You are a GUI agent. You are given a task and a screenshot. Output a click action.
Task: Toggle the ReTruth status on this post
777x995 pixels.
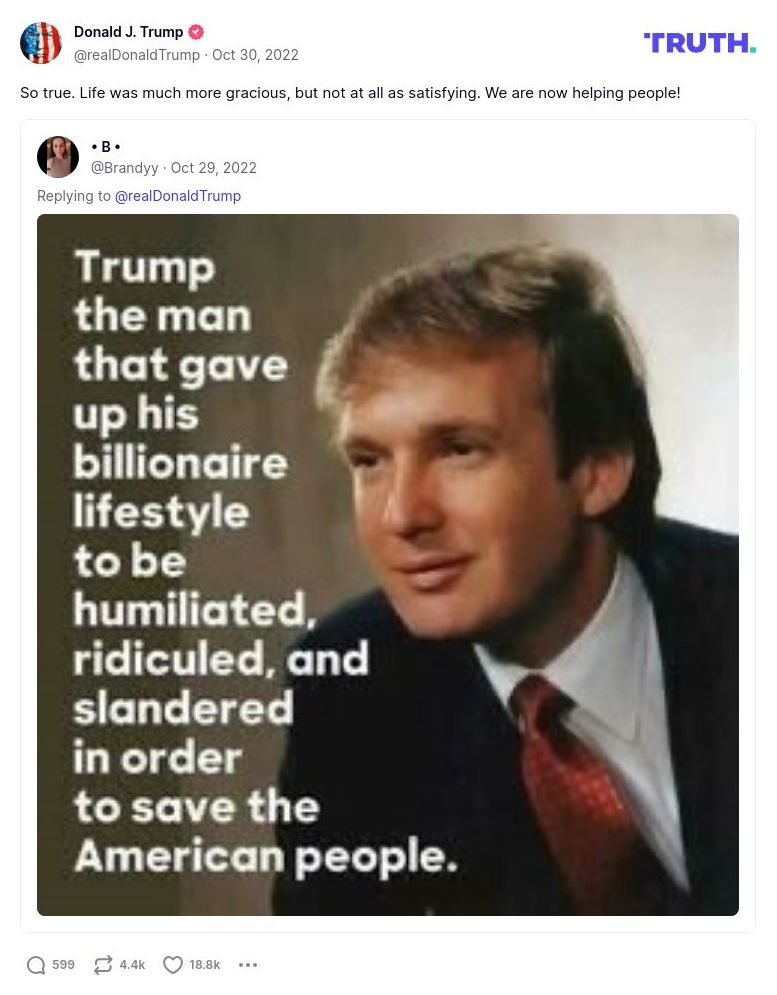click(x=103, y=964)
